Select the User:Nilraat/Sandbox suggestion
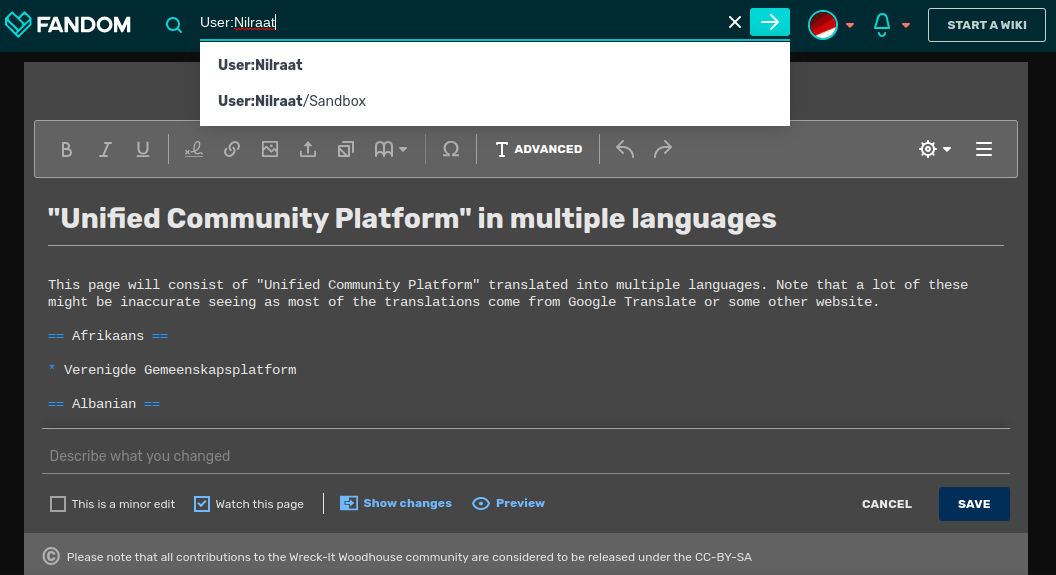 pyautogui.click(x=495, y=101)
